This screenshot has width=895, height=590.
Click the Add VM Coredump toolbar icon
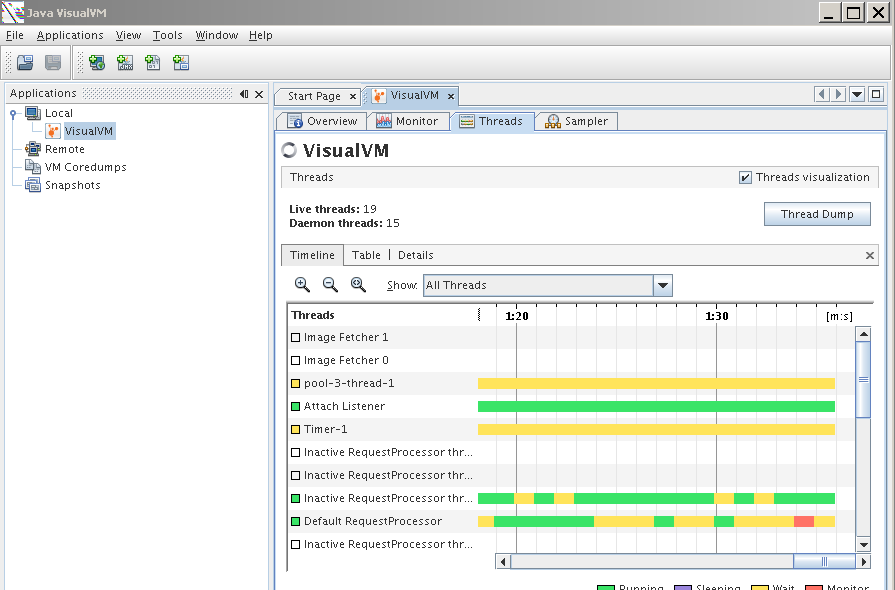(x=153, y=62)
